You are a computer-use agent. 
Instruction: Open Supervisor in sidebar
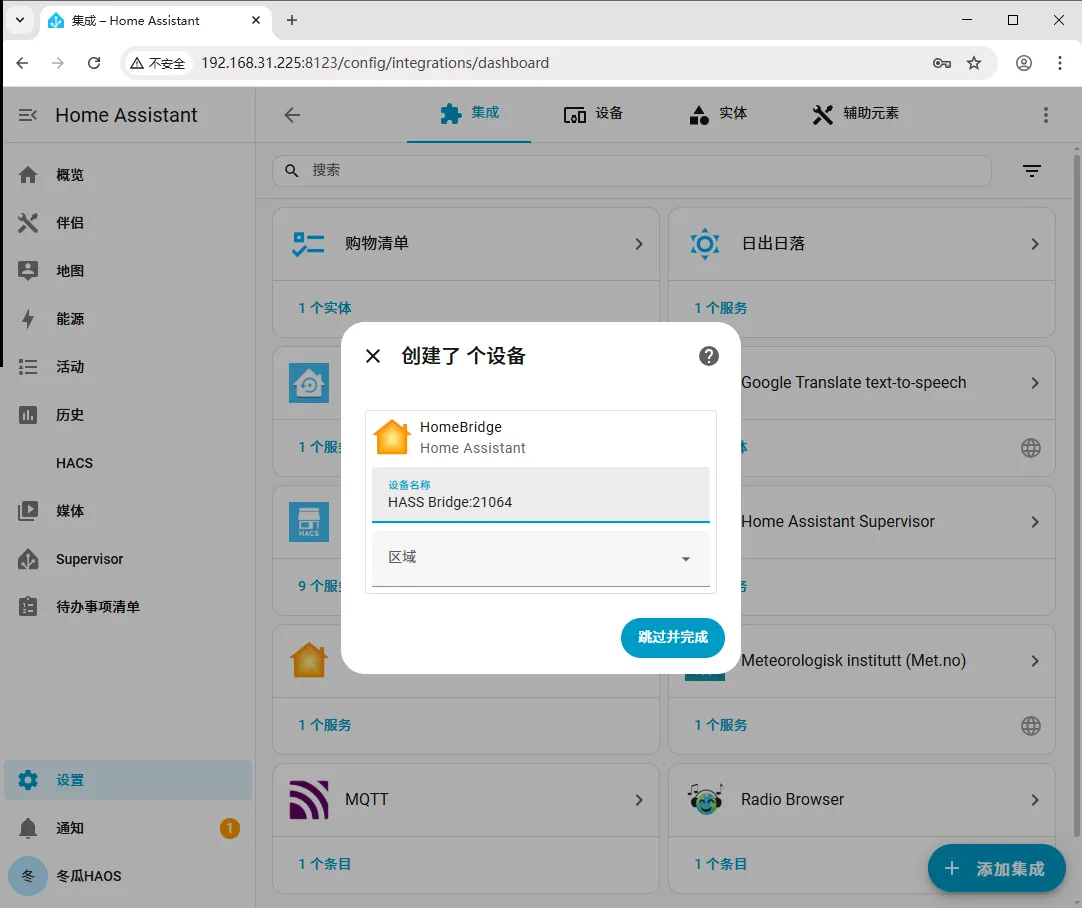click(x=128, y=559)
